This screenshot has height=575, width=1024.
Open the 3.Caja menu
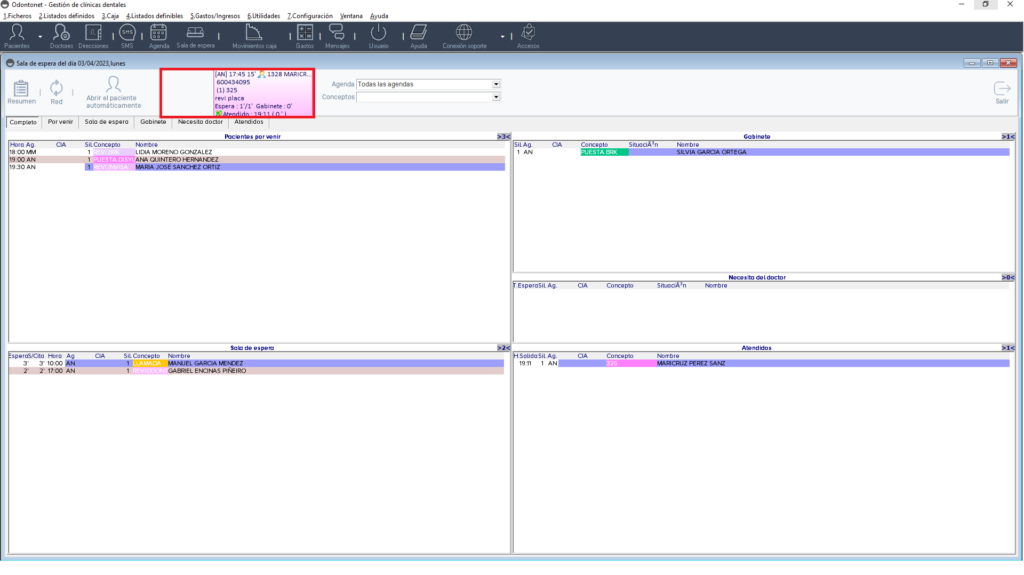[110, 16]
